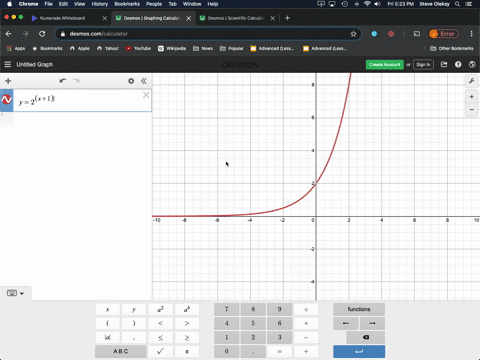The width and height of the screenshot is (480, 360).
Task: Add a new expression item with plus
Action: (8, 81)
